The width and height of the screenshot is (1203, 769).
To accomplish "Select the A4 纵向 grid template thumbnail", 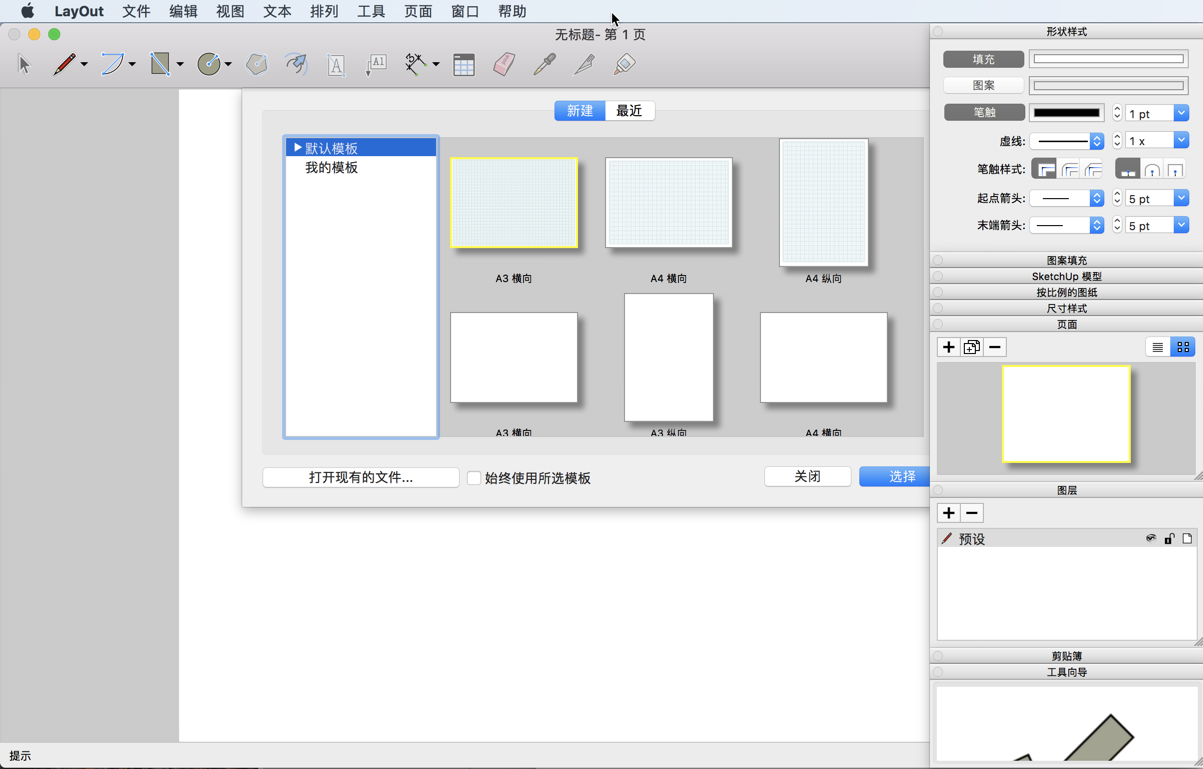I will tap(823, 203).
